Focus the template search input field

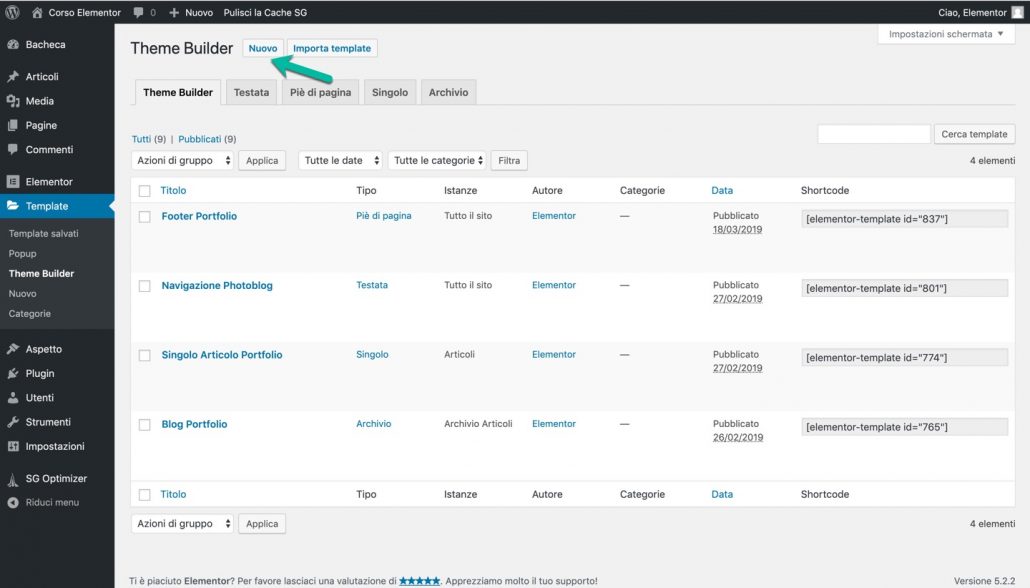[874, 134]
